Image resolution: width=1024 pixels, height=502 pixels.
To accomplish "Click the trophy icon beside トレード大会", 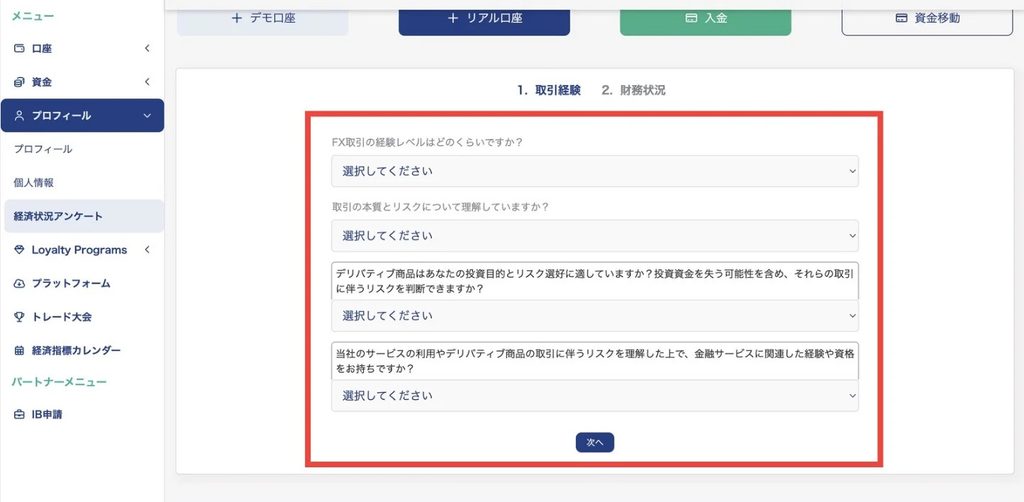I will pyautogui.click(x=19, y=317).
